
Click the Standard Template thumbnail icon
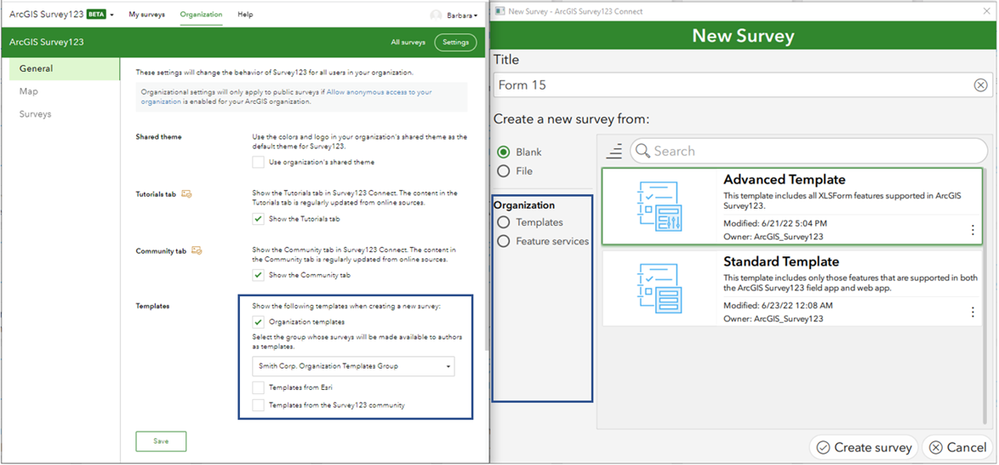click(659, 289)
